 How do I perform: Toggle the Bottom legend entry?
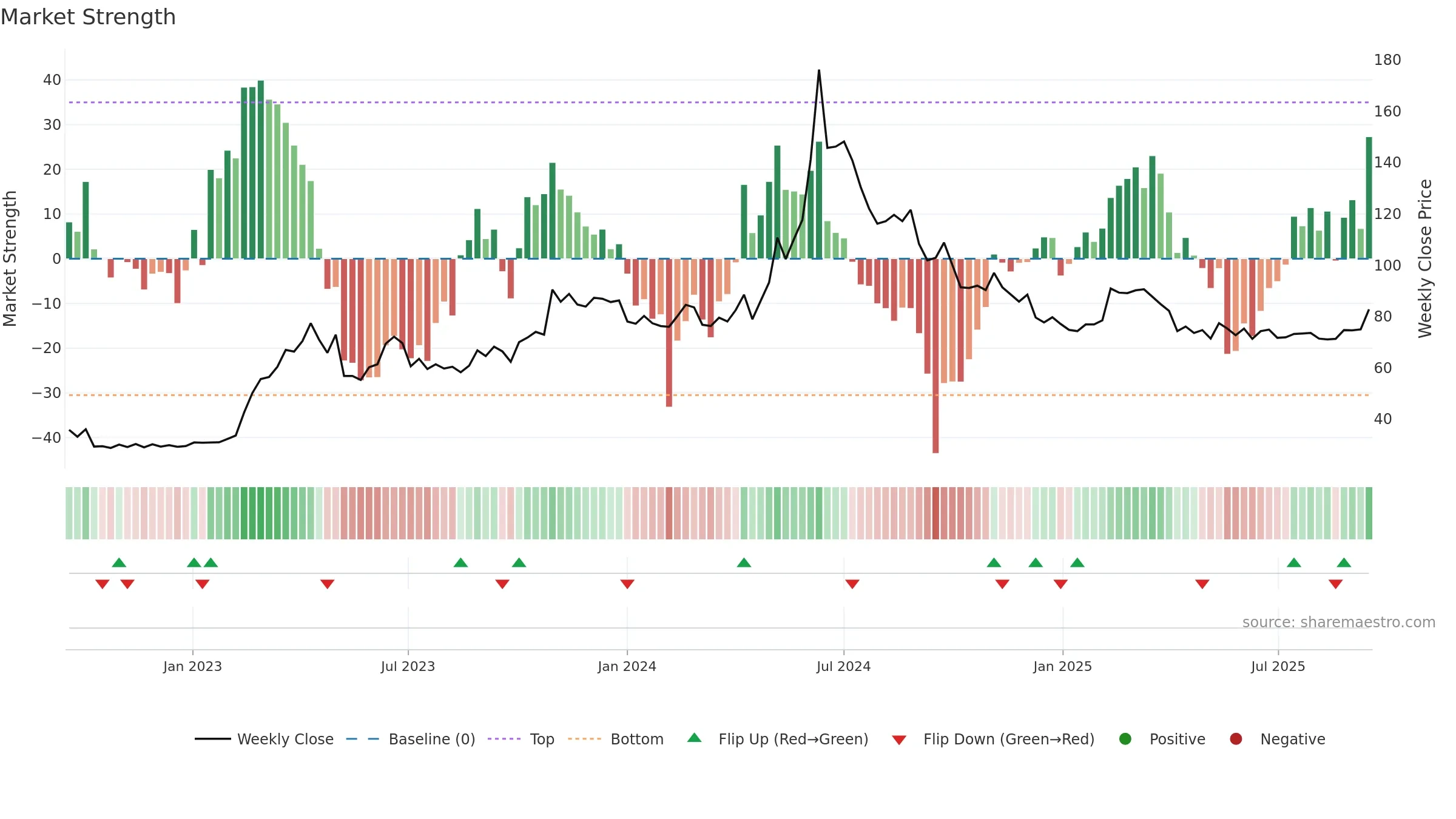point(616,739)
